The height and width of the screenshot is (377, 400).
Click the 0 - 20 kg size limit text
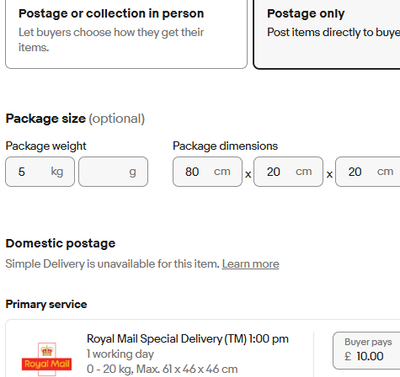(162, 369)
